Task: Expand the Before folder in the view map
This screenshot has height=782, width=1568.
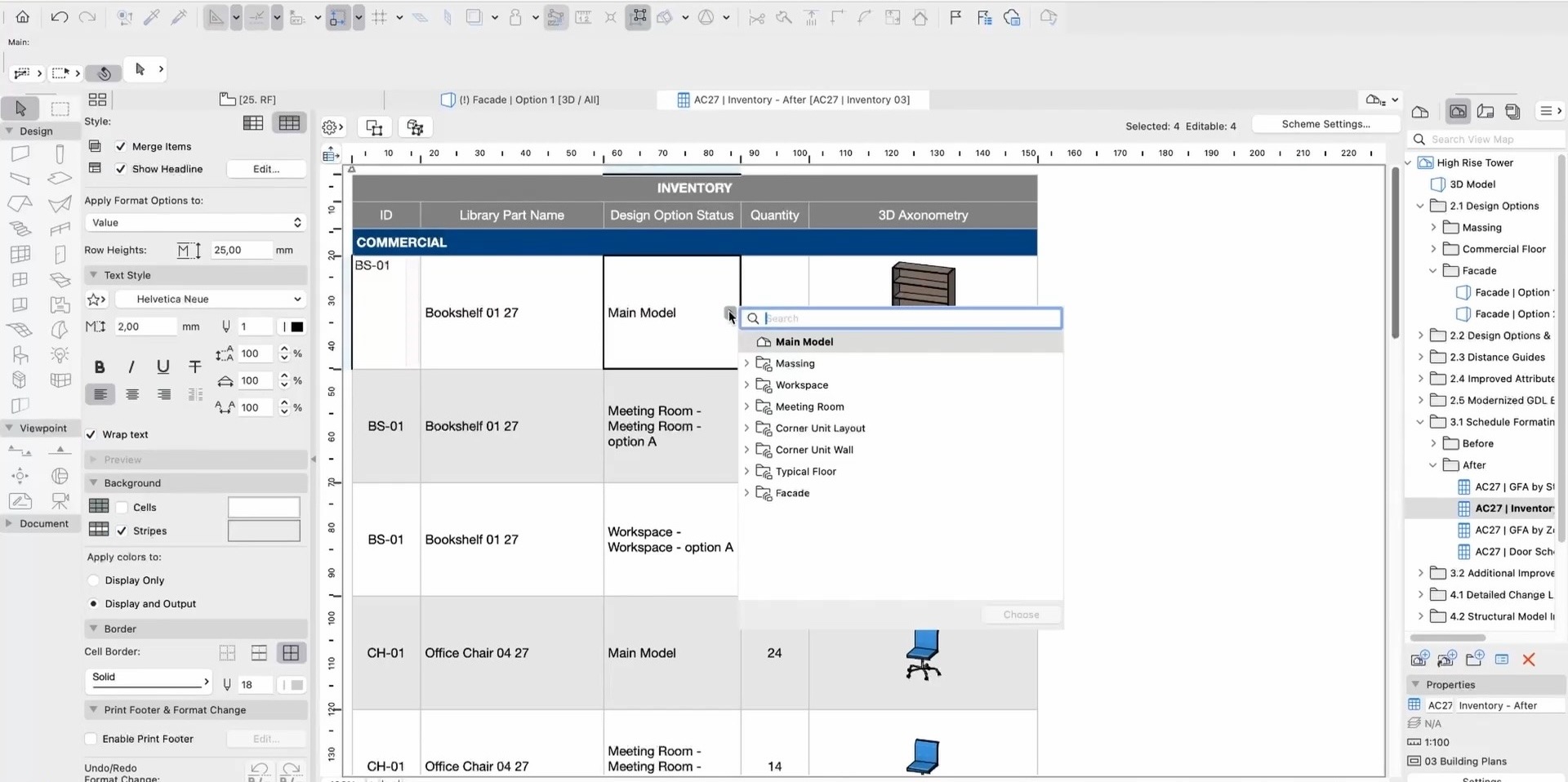Action: pos(1435,443)
